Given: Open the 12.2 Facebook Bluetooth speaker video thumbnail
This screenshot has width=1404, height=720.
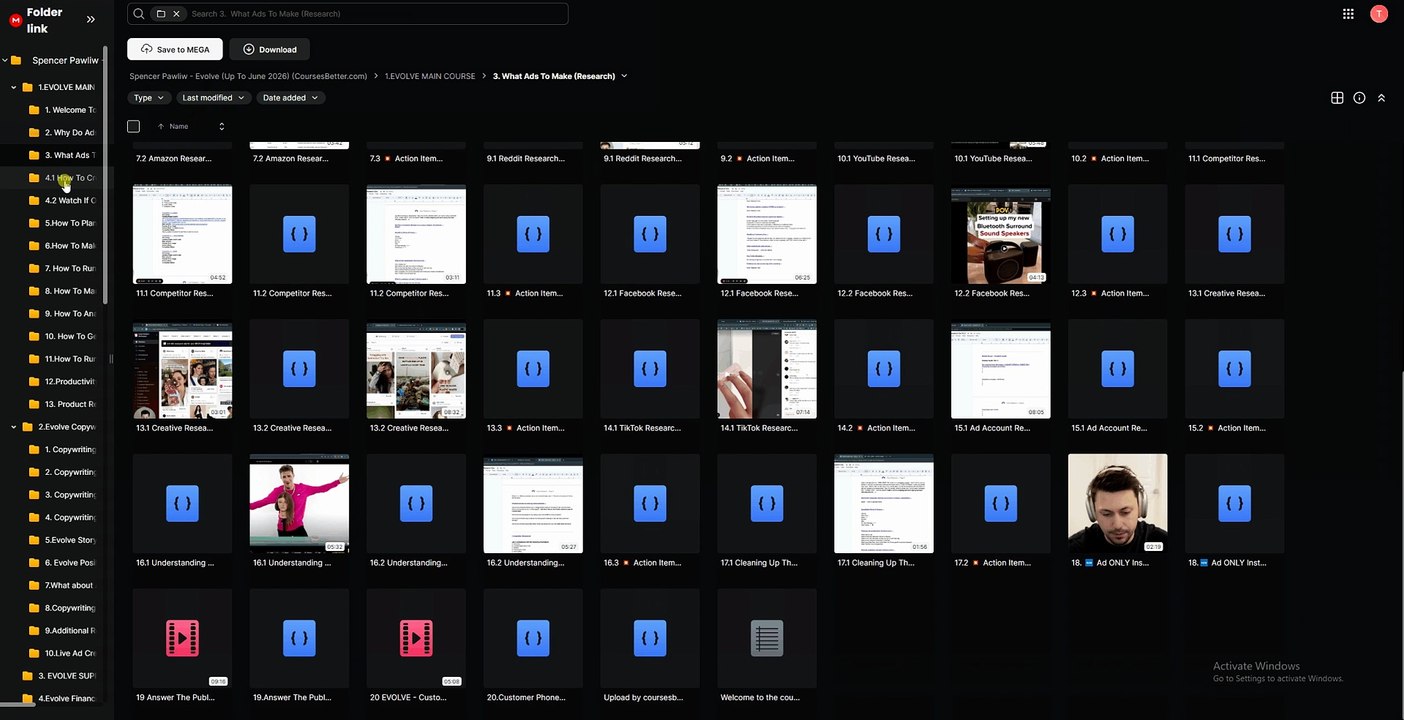Looking at the screenshot, I should pyautogui.click(x=1001, y=236).
